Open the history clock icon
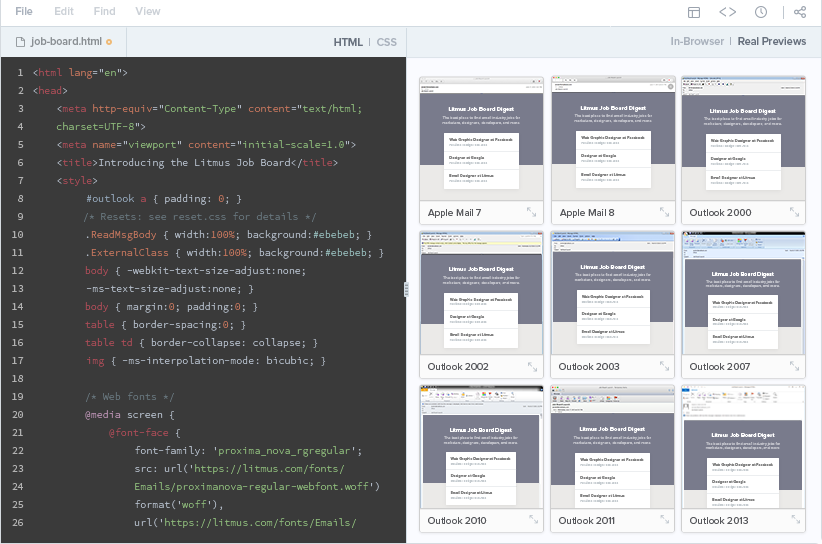822x544 pixels. (x=761, y=12)
